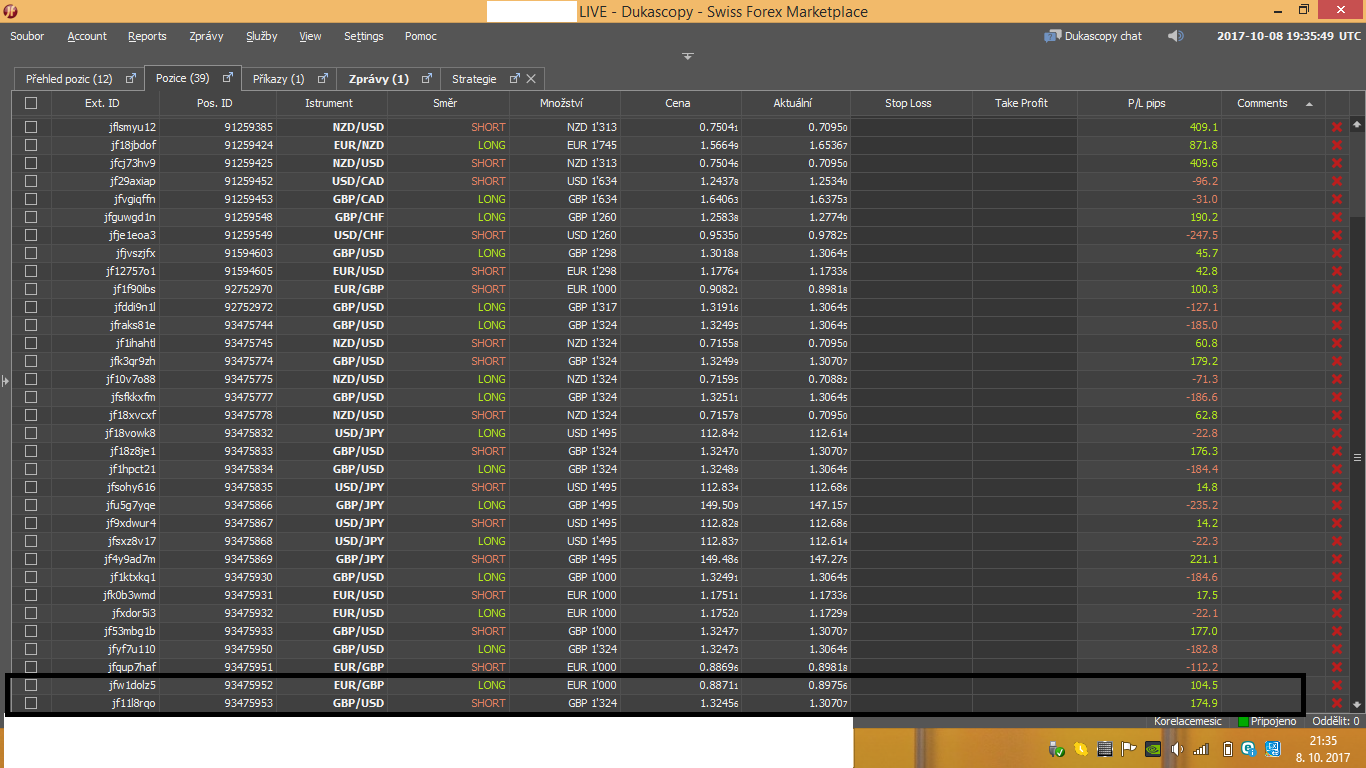Click the Připojeno connection status indicator
Screen dimensions: 1366x768
(x=1267, y=721)
